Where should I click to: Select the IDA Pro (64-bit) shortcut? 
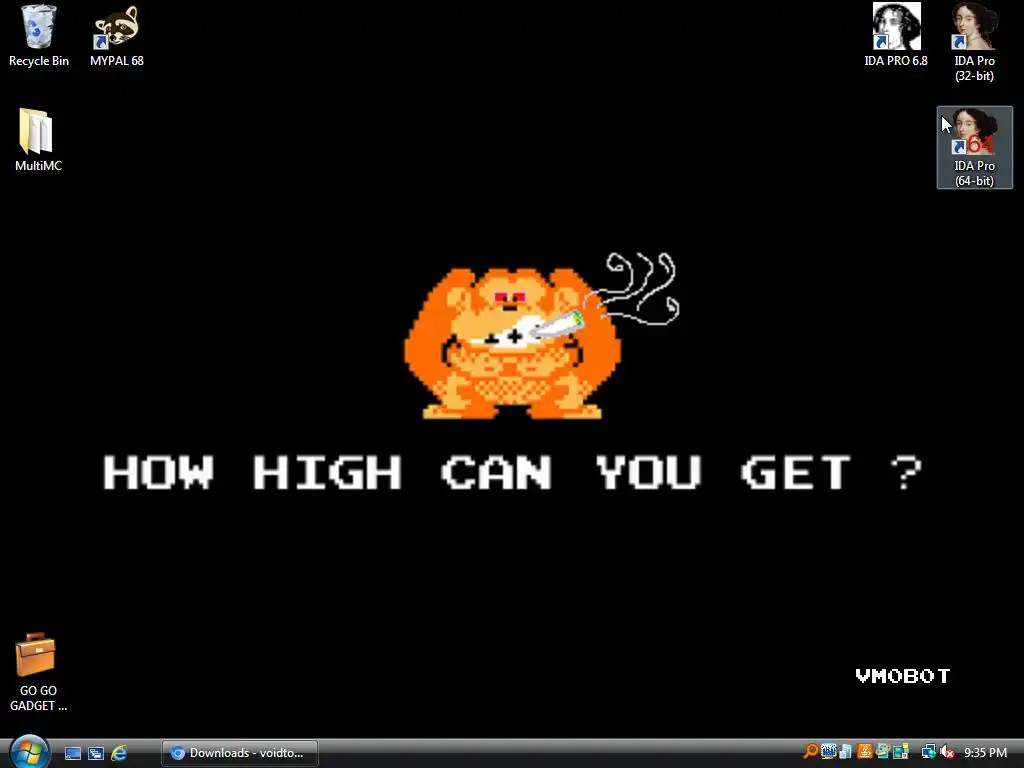(x=974, y=148)
